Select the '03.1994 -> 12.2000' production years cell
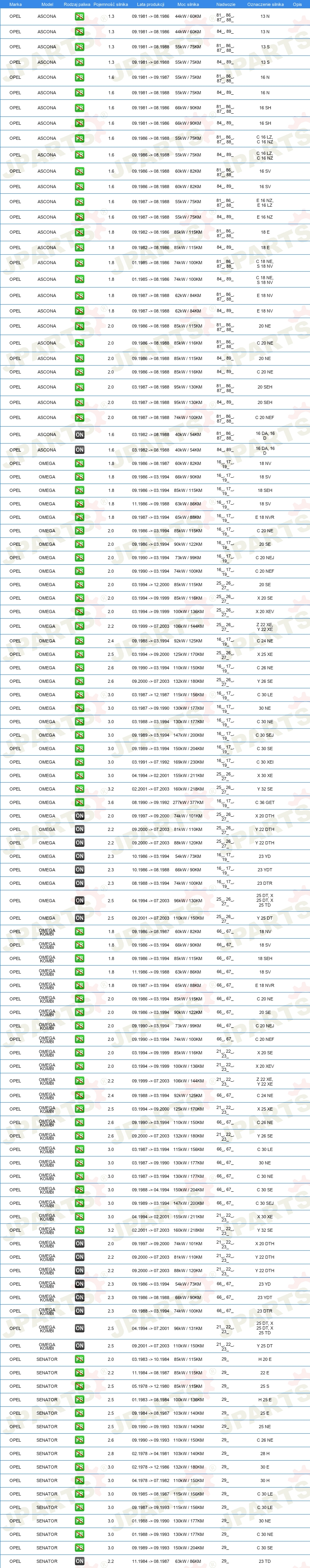Screen dimensions: 310x1568 tap(150, 584)
